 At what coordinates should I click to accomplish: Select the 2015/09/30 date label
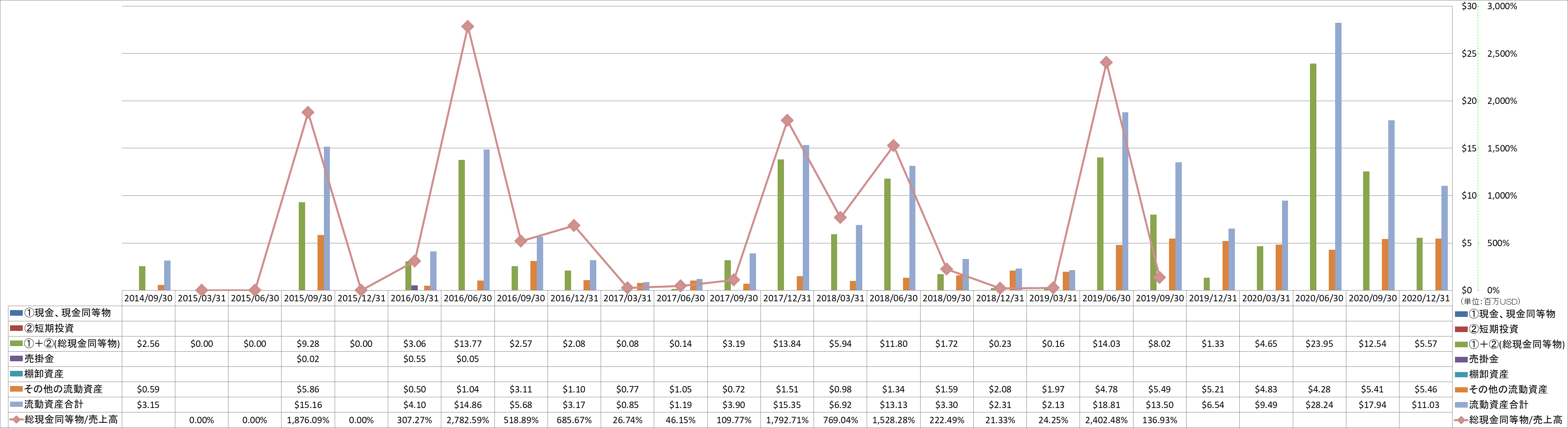[308, 299]
